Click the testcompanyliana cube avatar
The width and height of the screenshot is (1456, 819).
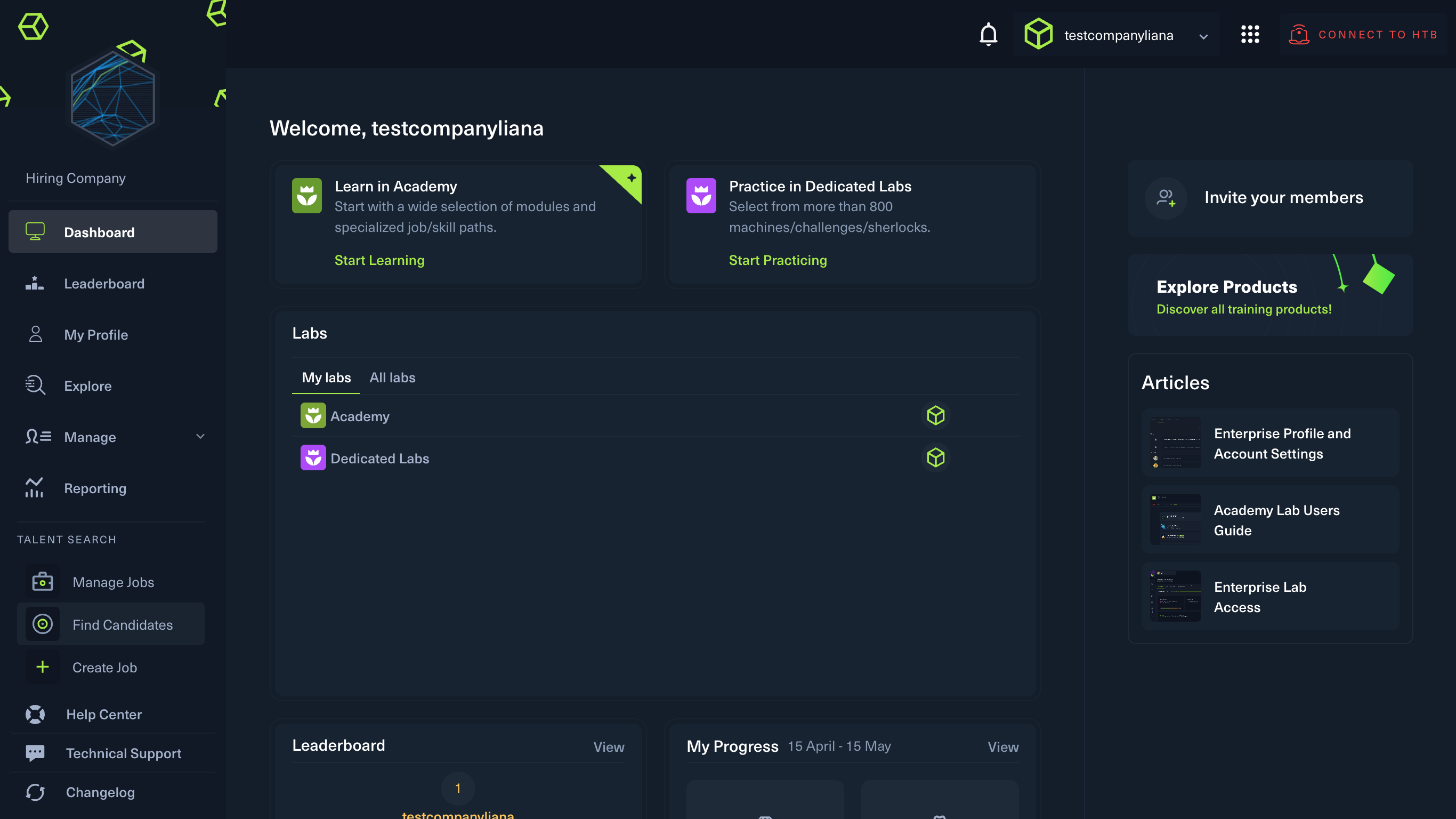click(x=1038, y=34)
